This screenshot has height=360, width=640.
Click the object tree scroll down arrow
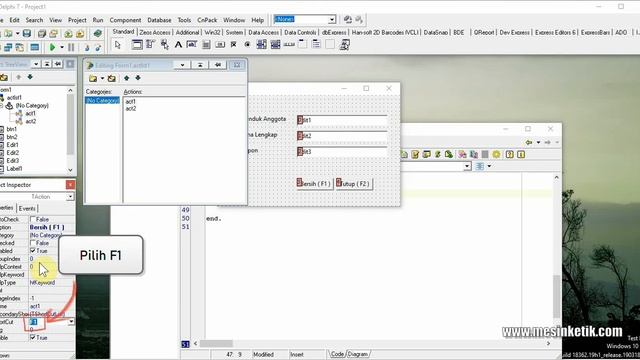coord(70,170)
